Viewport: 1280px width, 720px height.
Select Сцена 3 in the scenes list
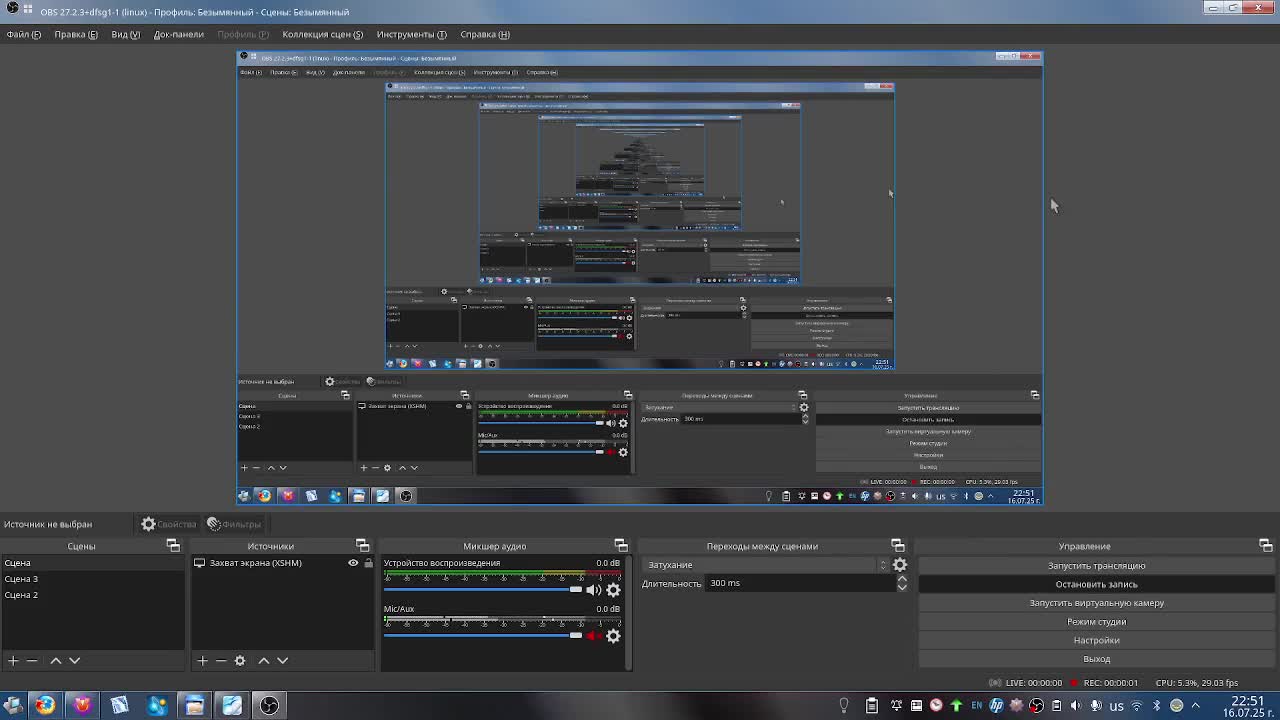(21, 579)
